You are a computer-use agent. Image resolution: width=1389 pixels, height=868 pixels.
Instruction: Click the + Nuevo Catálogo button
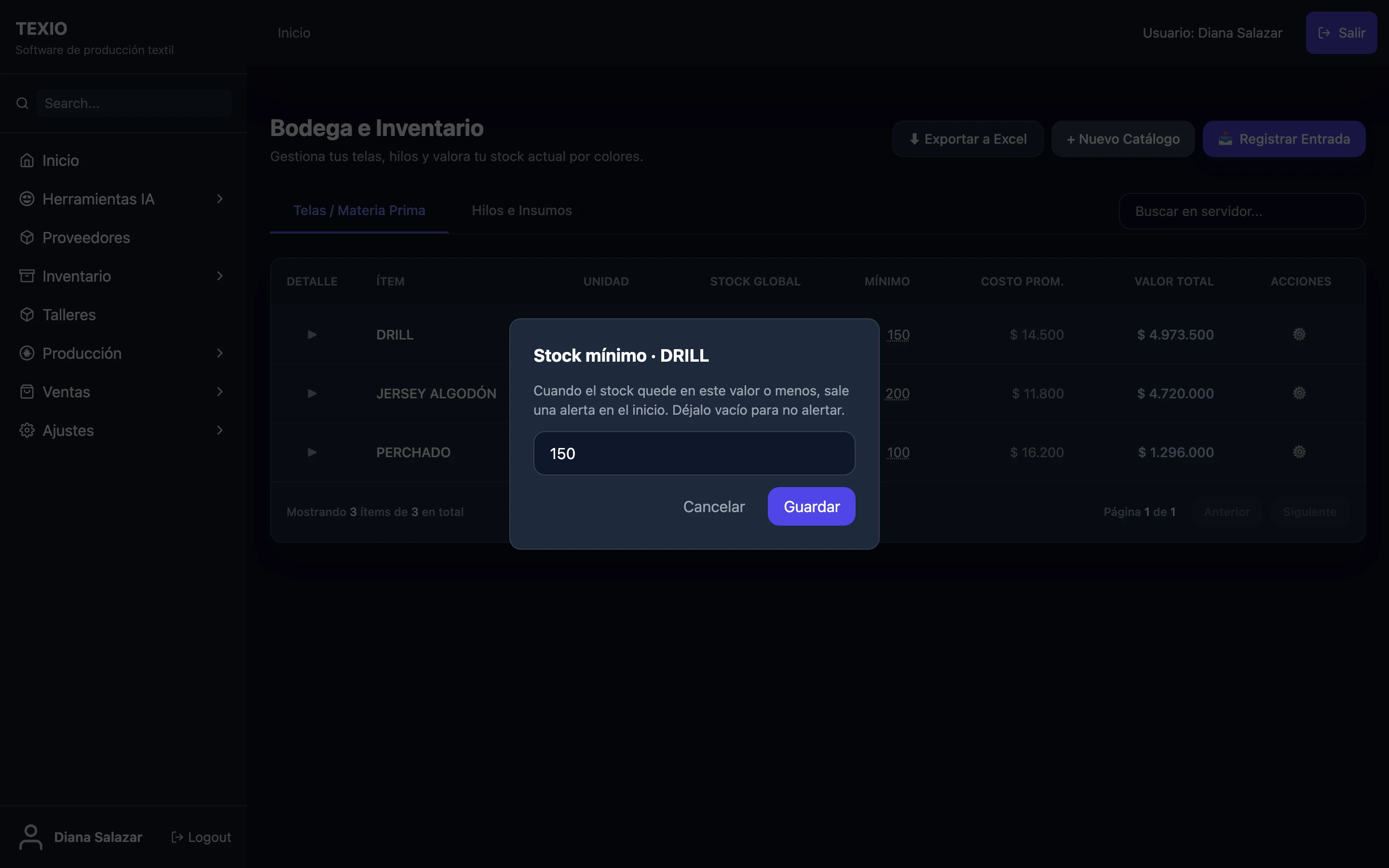click(x=1123, y=139)
